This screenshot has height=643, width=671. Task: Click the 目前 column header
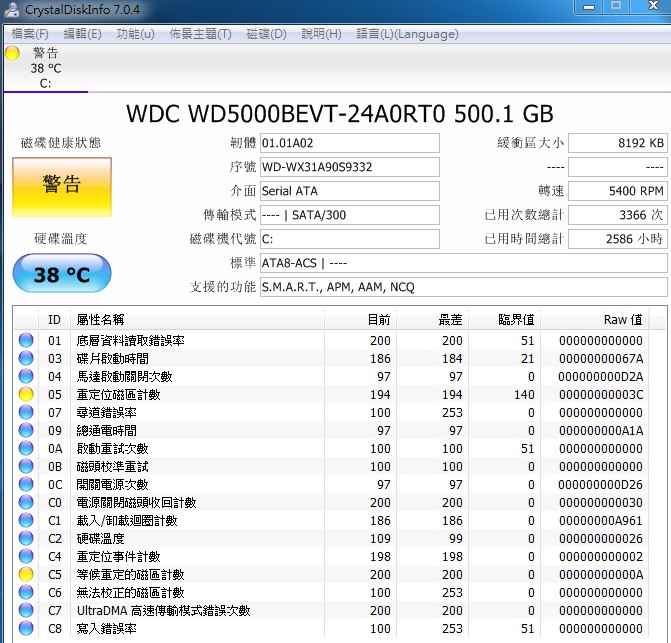pos(360,320)
